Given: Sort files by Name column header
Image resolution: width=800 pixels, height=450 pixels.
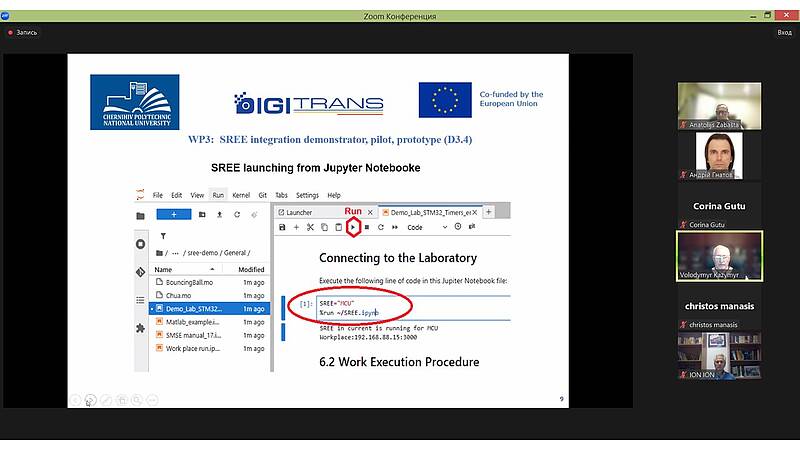Looking at the screenshot, I should point(164,269).
